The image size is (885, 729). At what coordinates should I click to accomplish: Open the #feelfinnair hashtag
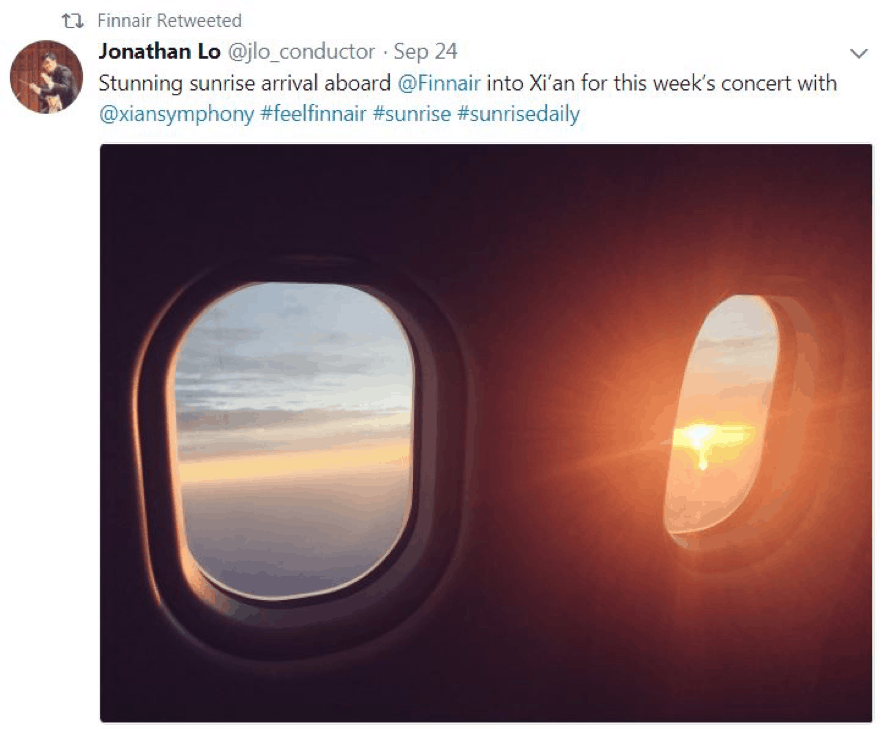pos(313,114)
